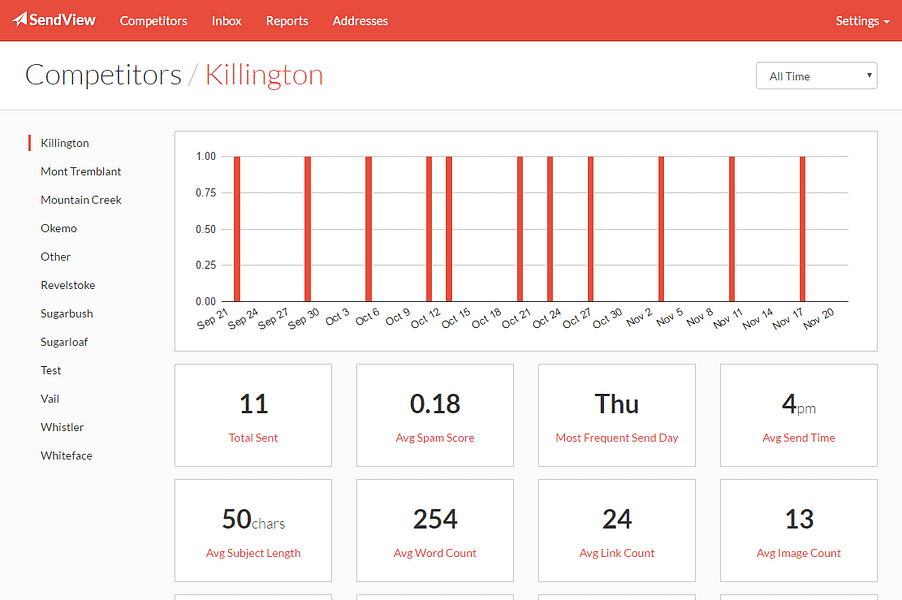This screenshot has height=600, width=902.
Task: Click the Oct 15 x-axis label
Action: (x=456, y=318)
